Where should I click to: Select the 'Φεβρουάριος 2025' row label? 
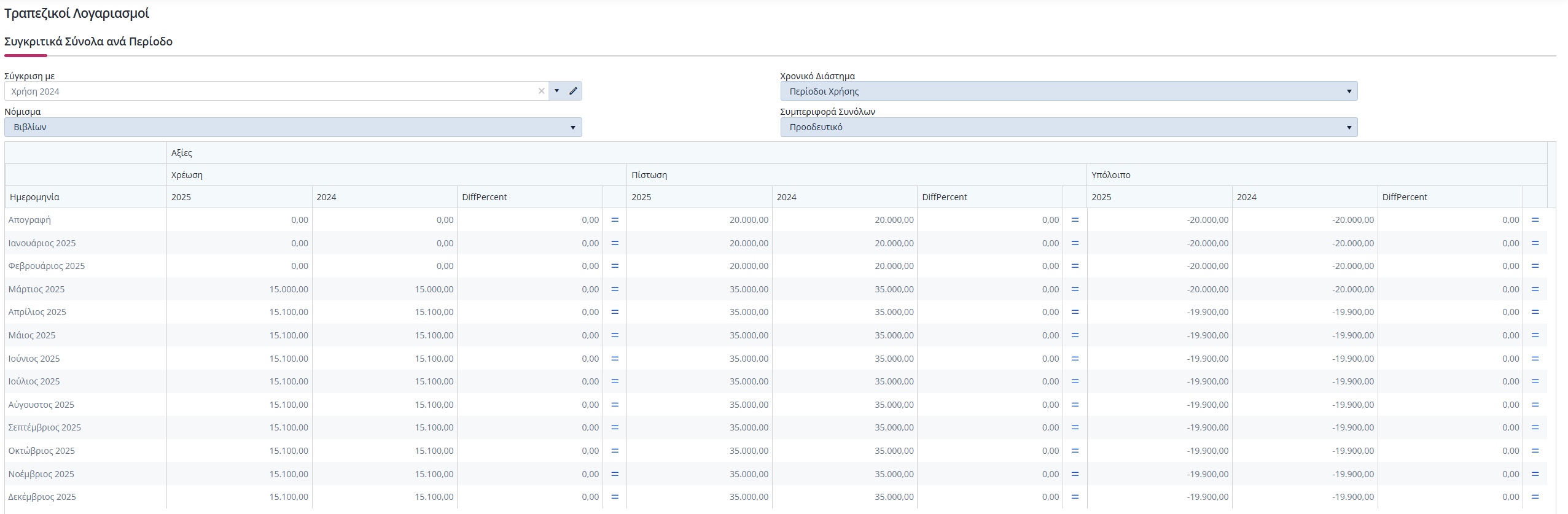pos(47,266)
